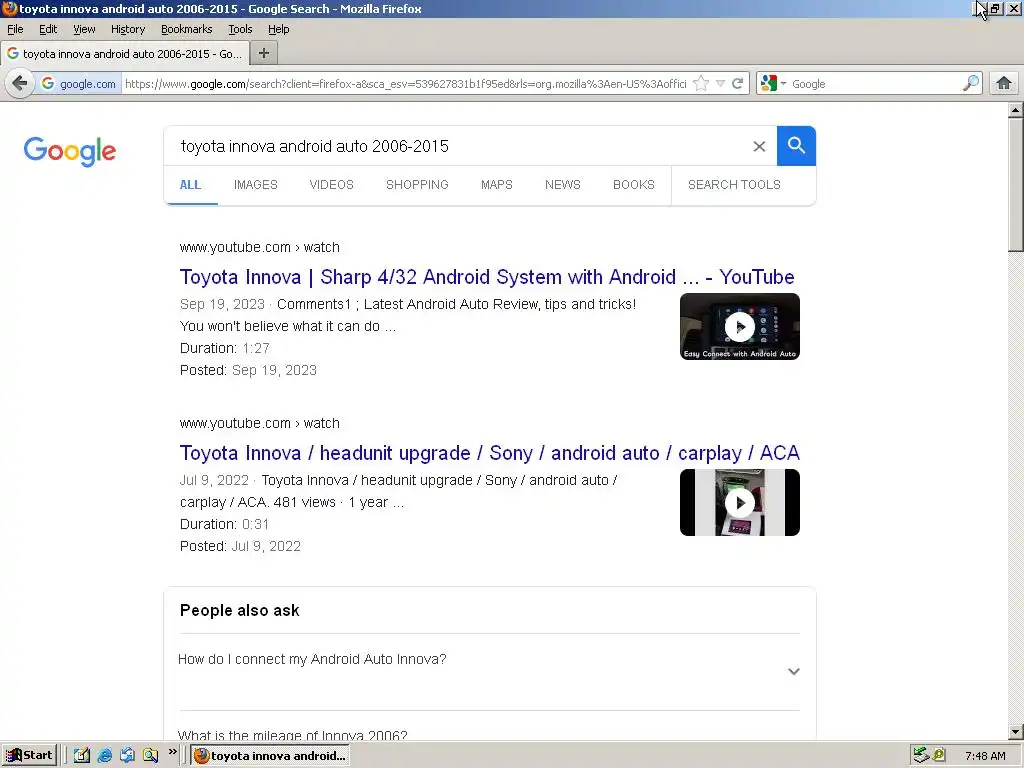Open the Edit menu
1024x768 pixels.
tap(48, 29)
